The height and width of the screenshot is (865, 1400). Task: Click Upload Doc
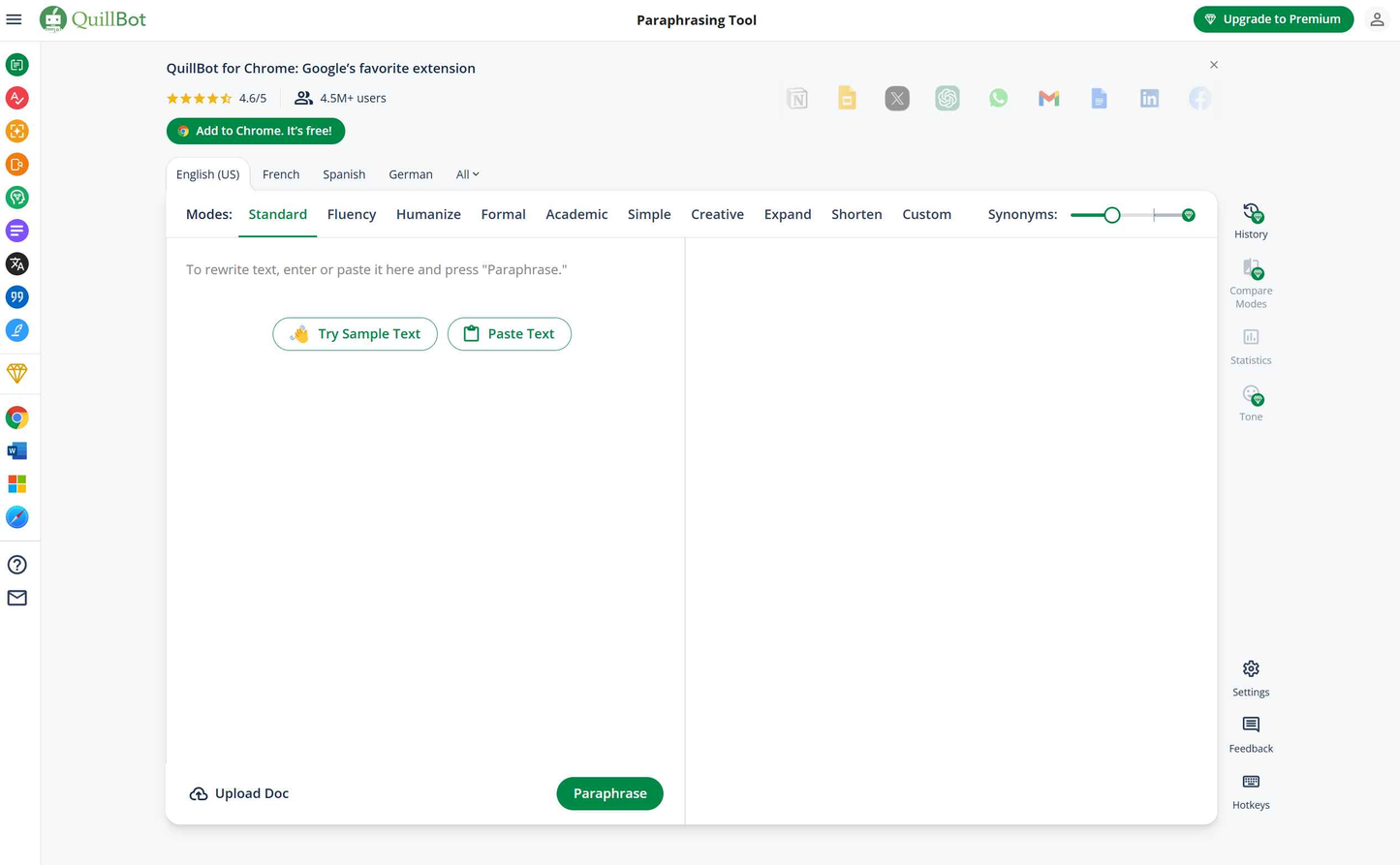click(239, 793)
